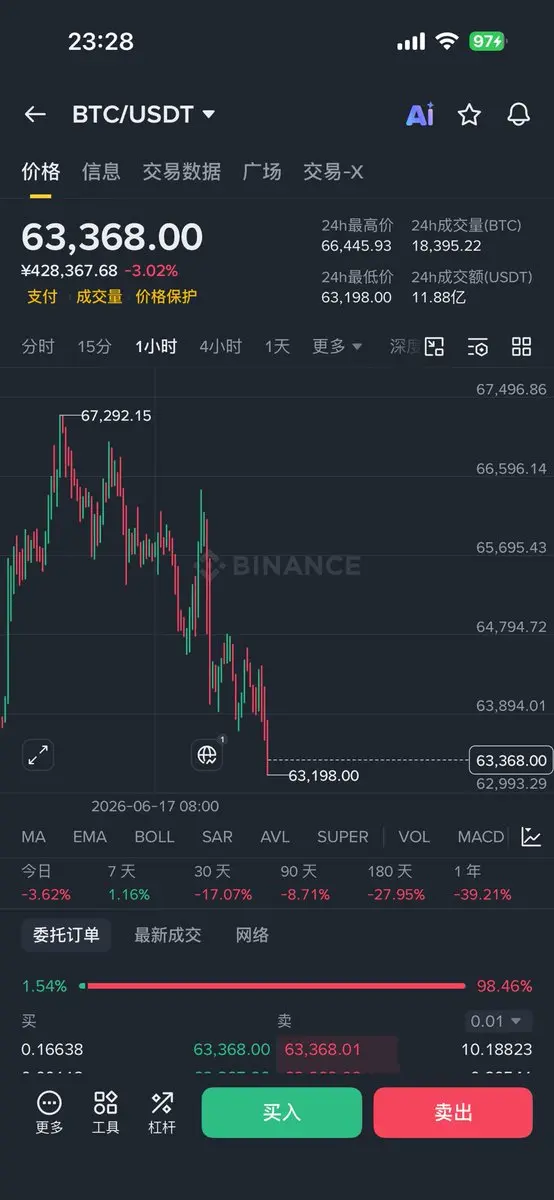Open the globe events icon on chart
Image resolution: width=554 pixels, height=1200 pixels.
208,754
